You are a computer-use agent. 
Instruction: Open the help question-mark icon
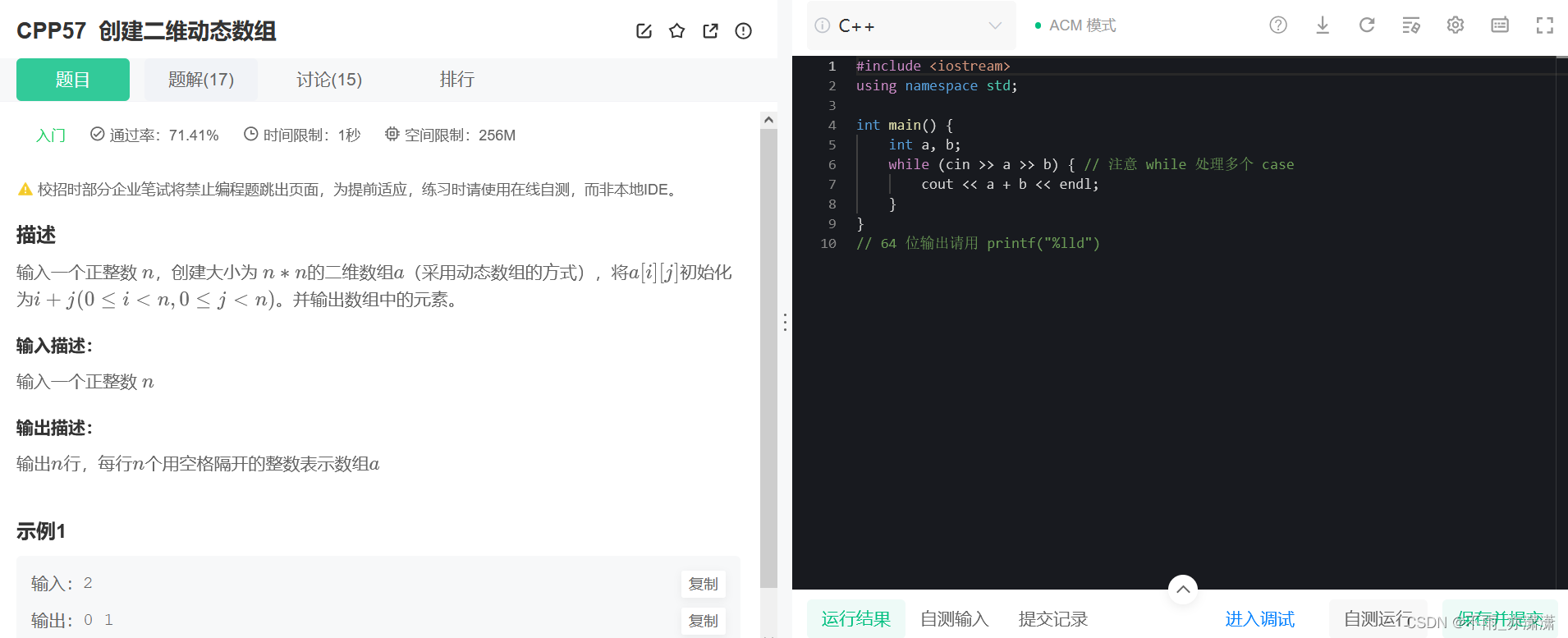(1278, 25)
